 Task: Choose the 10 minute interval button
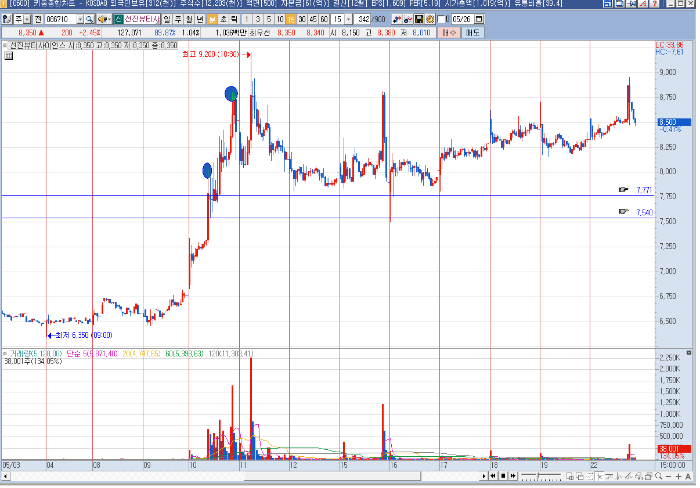[280, 19]
